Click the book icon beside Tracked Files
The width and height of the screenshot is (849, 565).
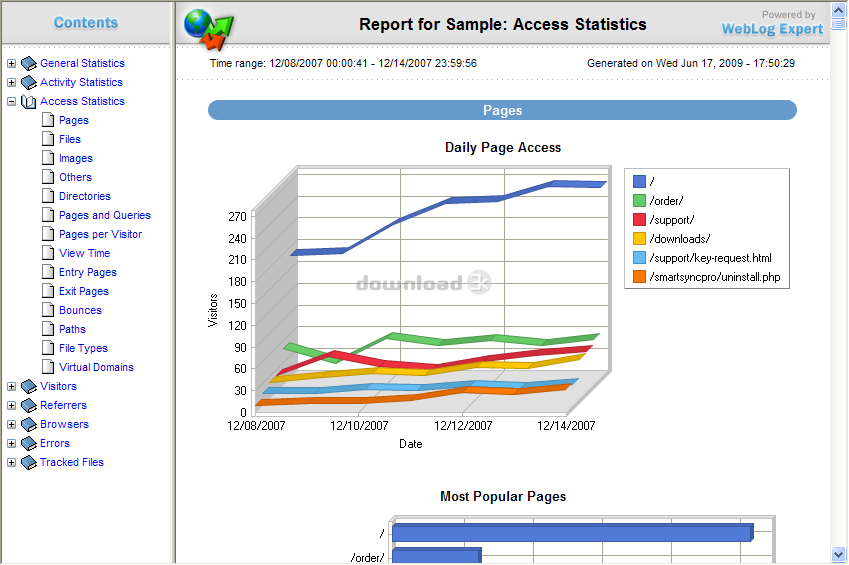[28, 463]
